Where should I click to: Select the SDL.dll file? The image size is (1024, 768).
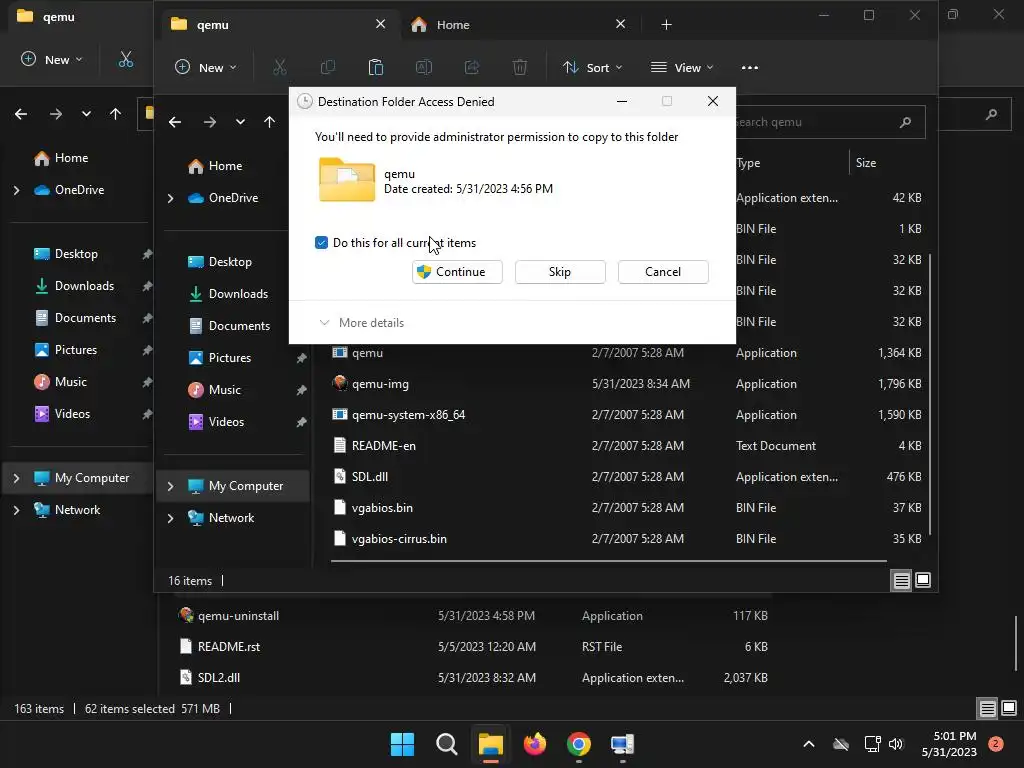(x=370, y=477)
